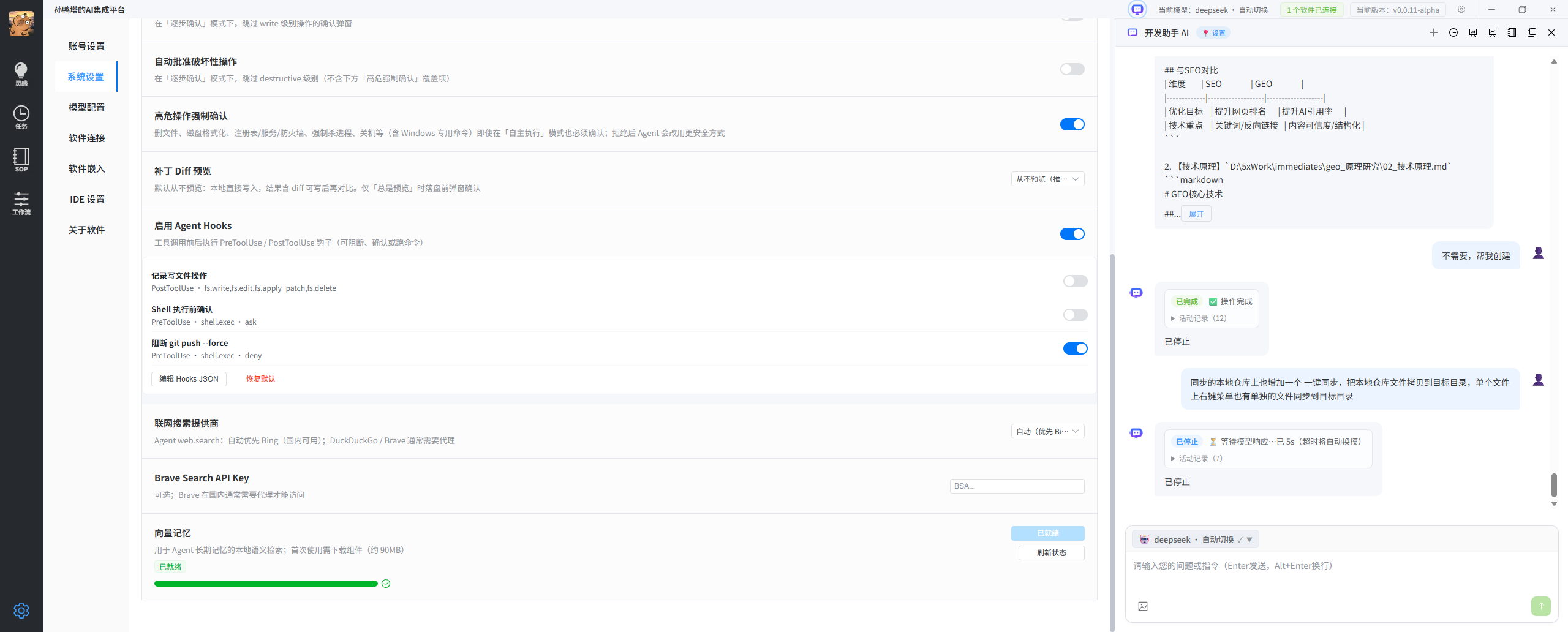Click the bot avatar beside the 操作完成 reply
Viewport: 1568px width, 632px height.
tap(1136, 293)
